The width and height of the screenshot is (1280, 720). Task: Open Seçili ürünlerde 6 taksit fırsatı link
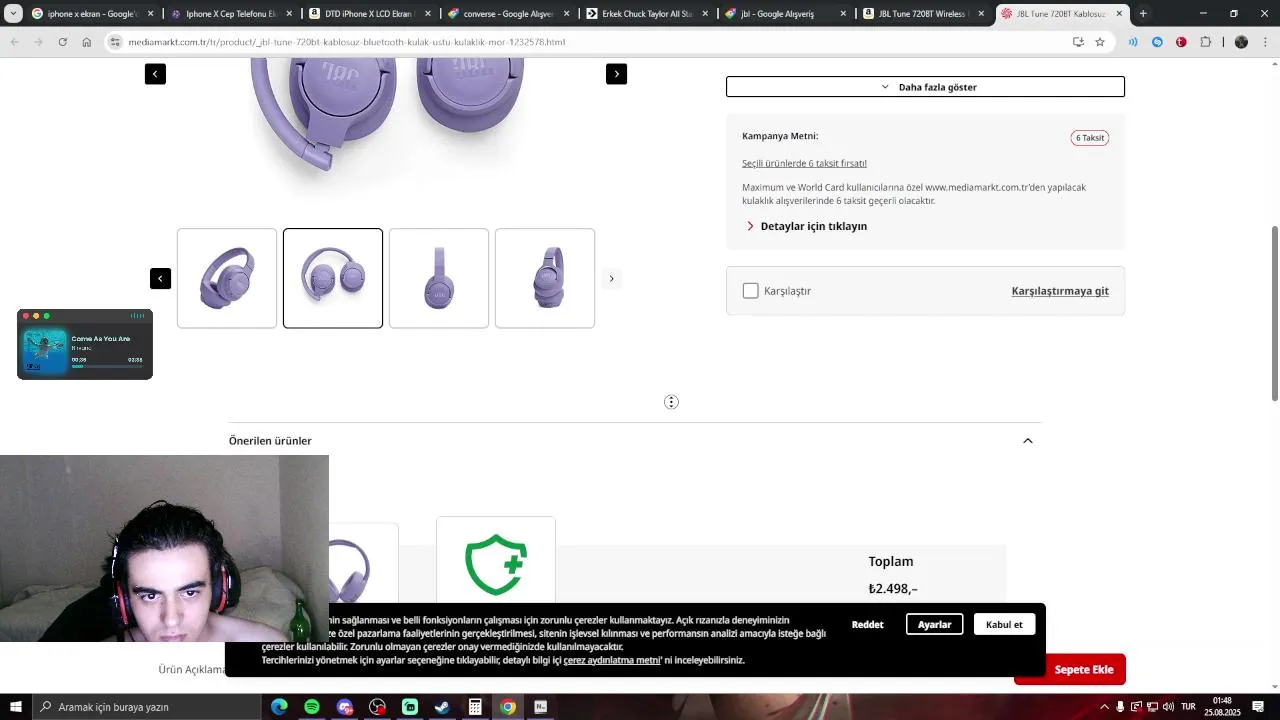coord(804,163)
